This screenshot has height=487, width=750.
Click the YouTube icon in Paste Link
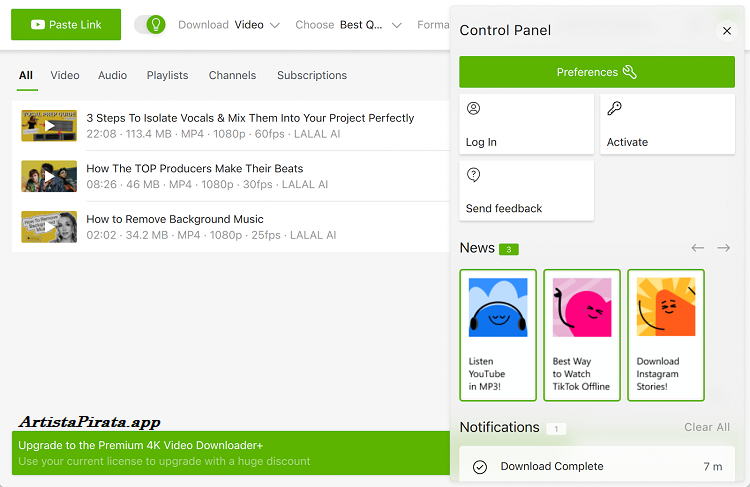38,24
